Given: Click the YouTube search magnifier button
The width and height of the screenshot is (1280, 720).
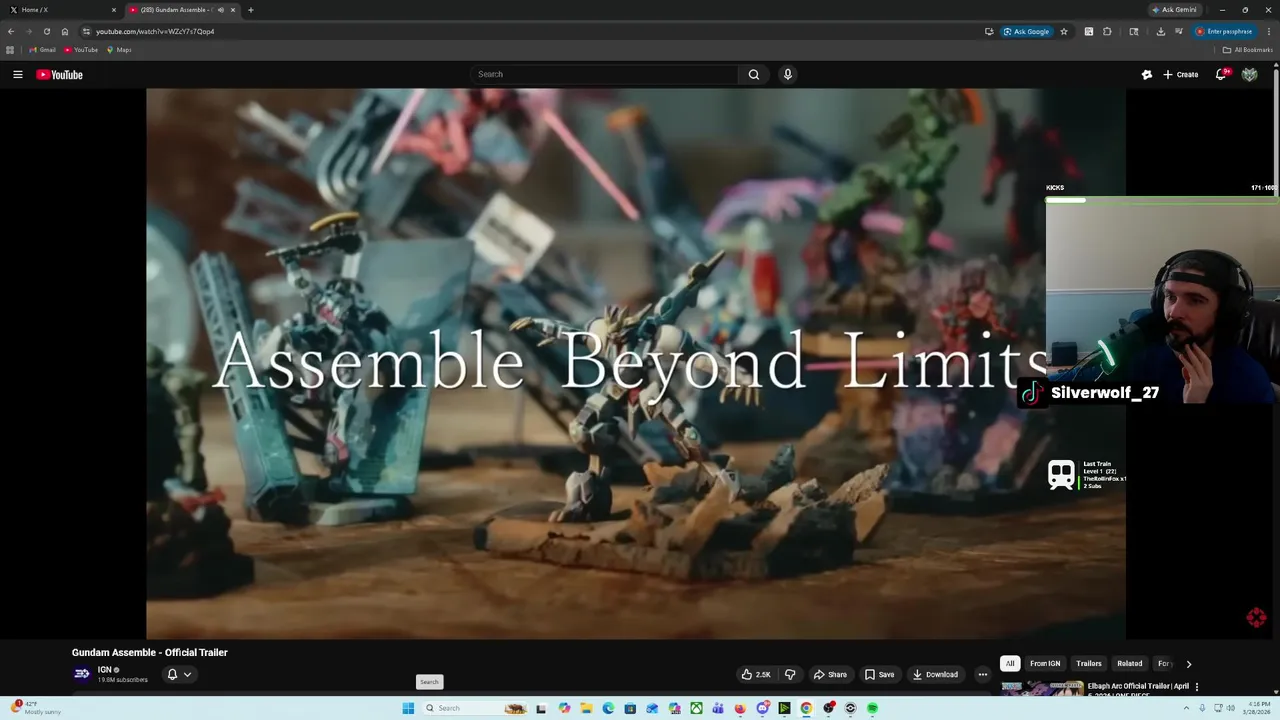Looking at the screenshot, I should pyautogui.click(x=754, y=74).
